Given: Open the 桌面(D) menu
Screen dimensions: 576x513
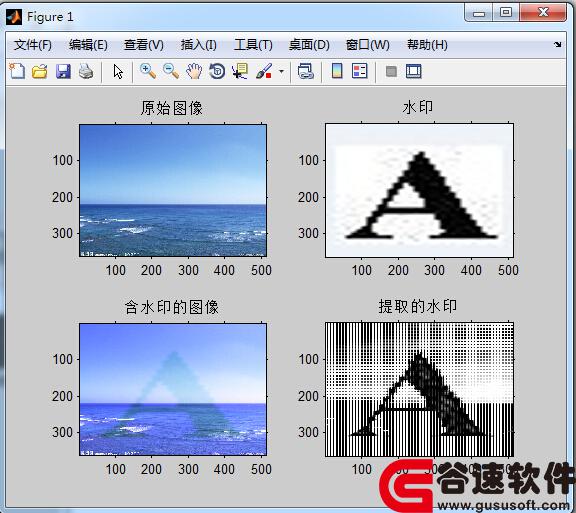Looking at the screenshot, I should (x=309, y=45).
